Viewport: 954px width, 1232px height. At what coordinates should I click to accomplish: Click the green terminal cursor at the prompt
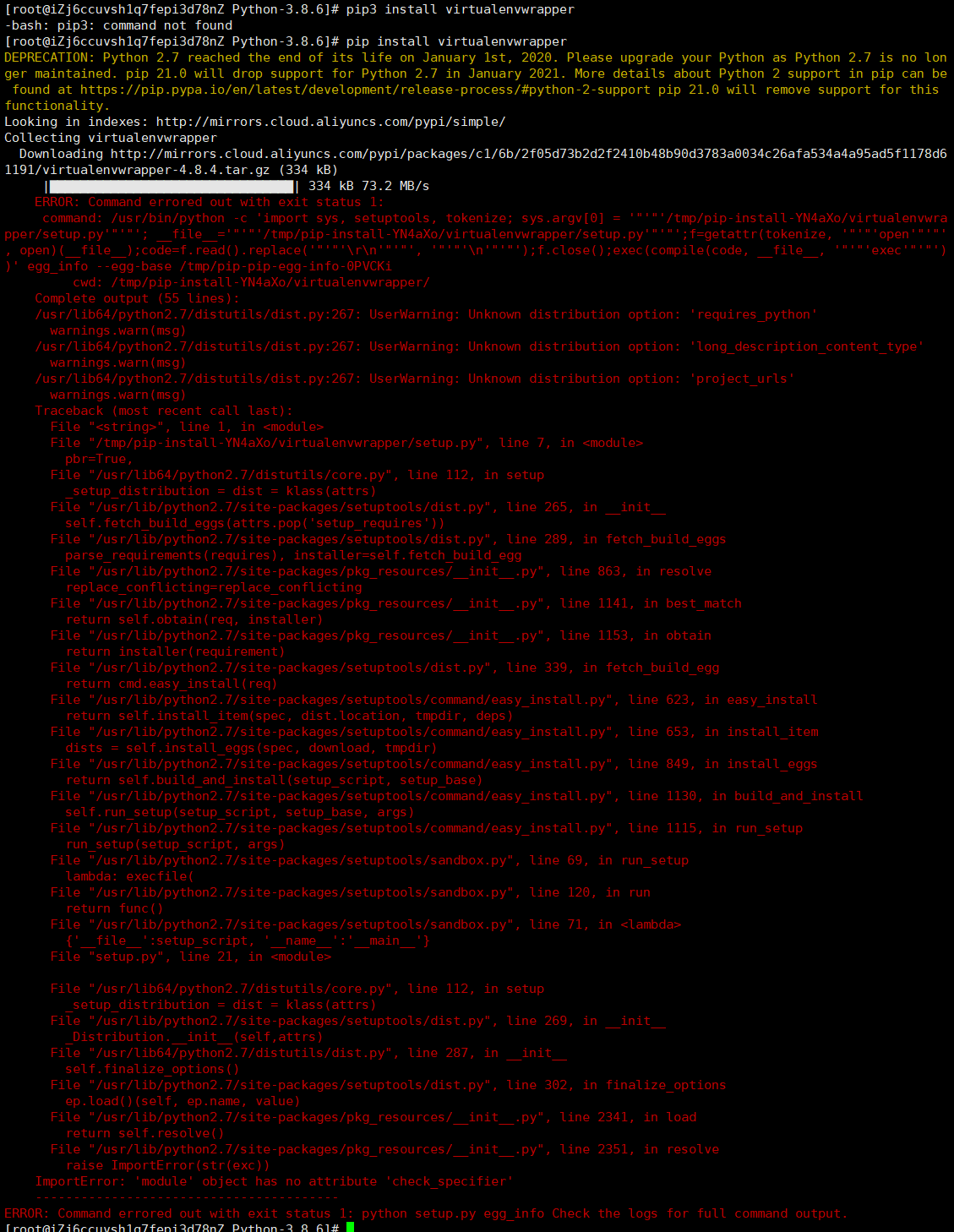[x=350, y=1227]
